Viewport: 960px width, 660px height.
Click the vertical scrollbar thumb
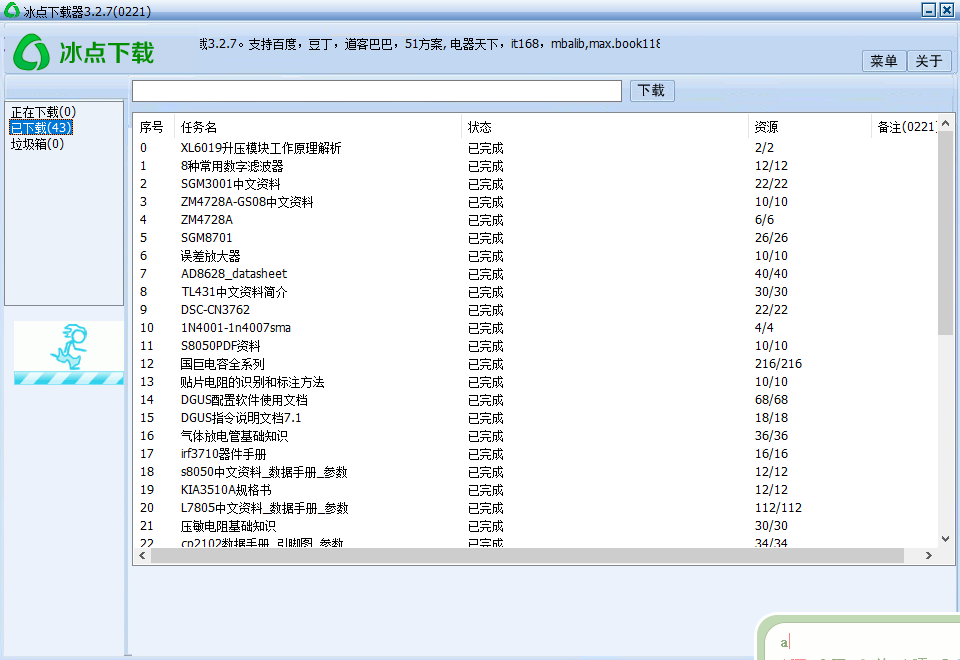pyautogui.click(x=945, y=233)
